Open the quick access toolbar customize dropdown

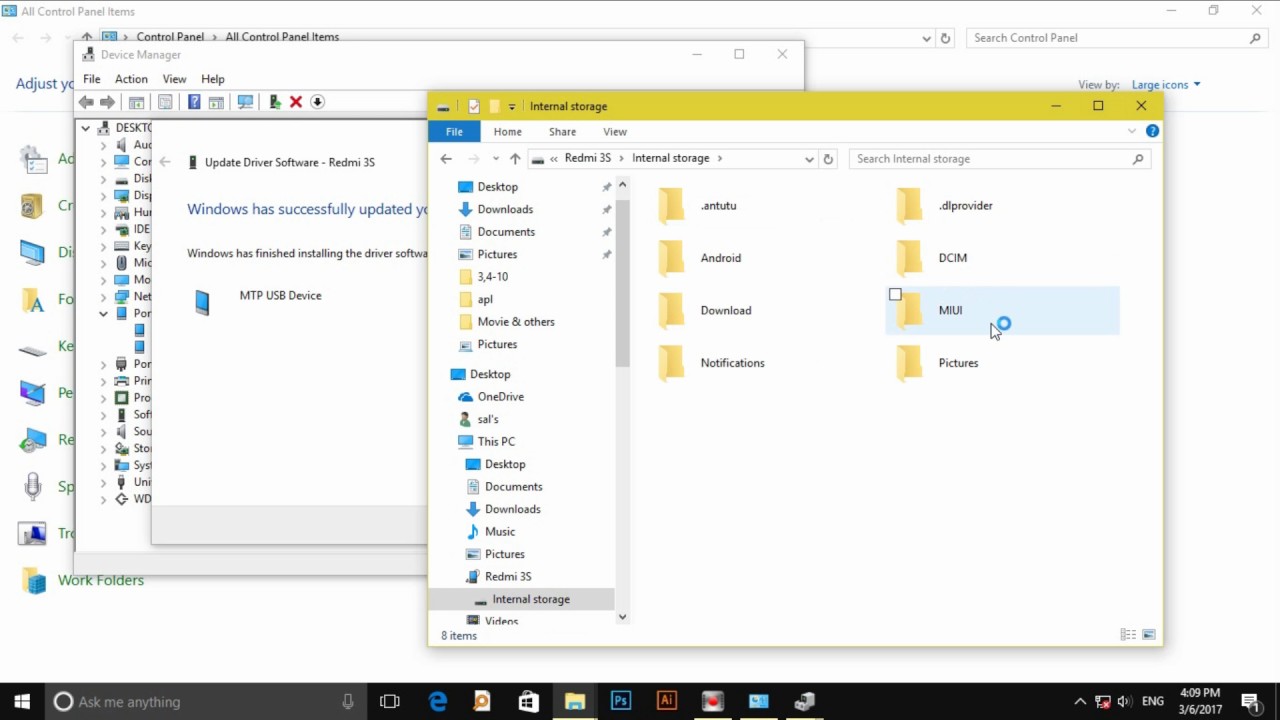pyautogui.click(x=512, y=106)
